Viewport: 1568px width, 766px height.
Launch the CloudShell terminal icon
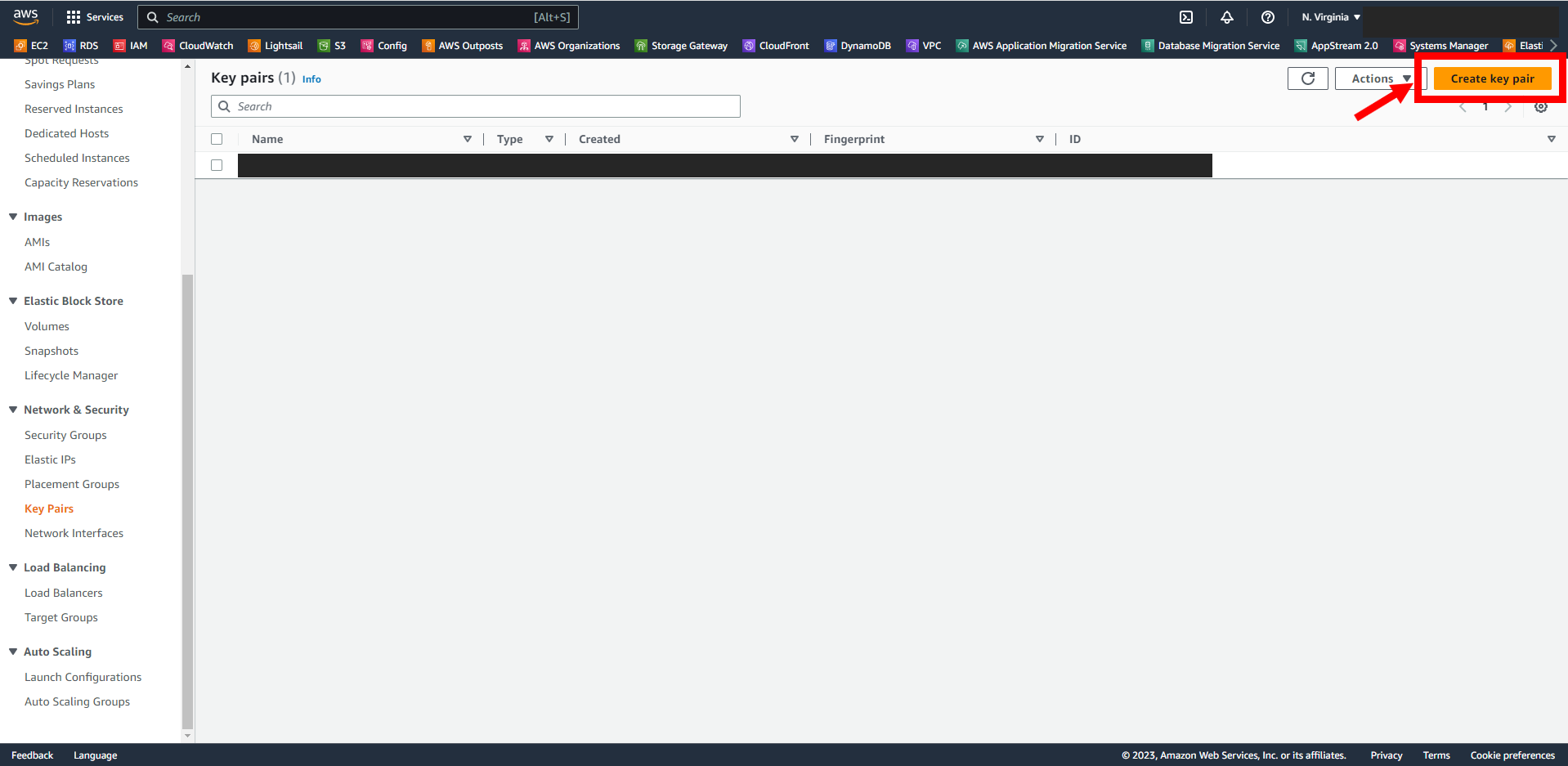pyautogui.click(x=1186, y=17)
